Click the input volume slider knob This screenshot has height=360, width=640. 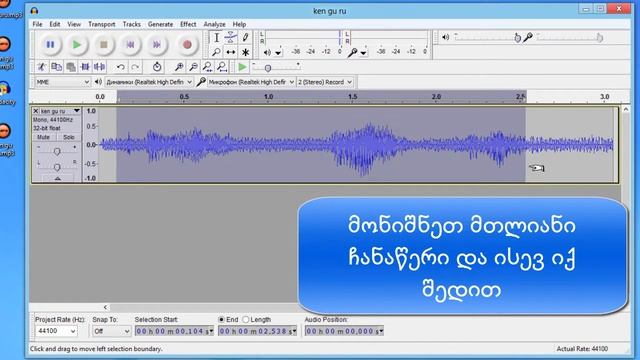(599, 38)
